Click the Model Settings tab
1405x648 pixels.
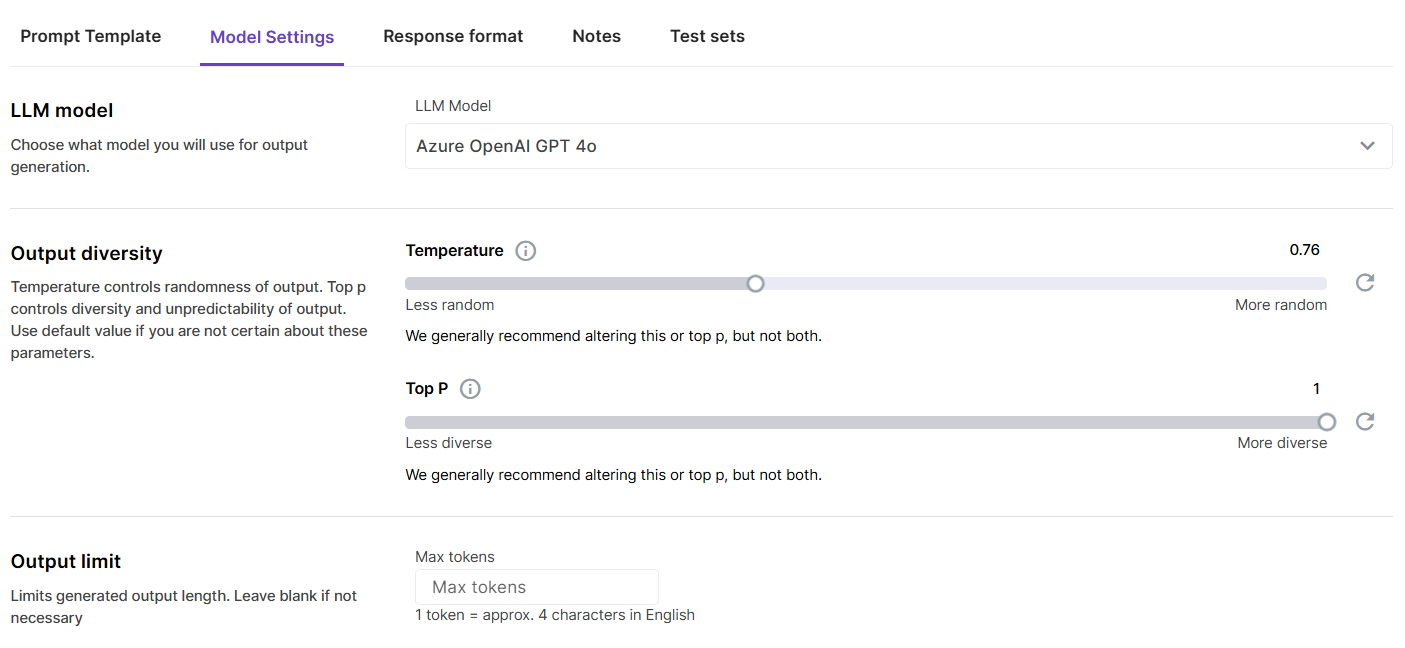272,37
